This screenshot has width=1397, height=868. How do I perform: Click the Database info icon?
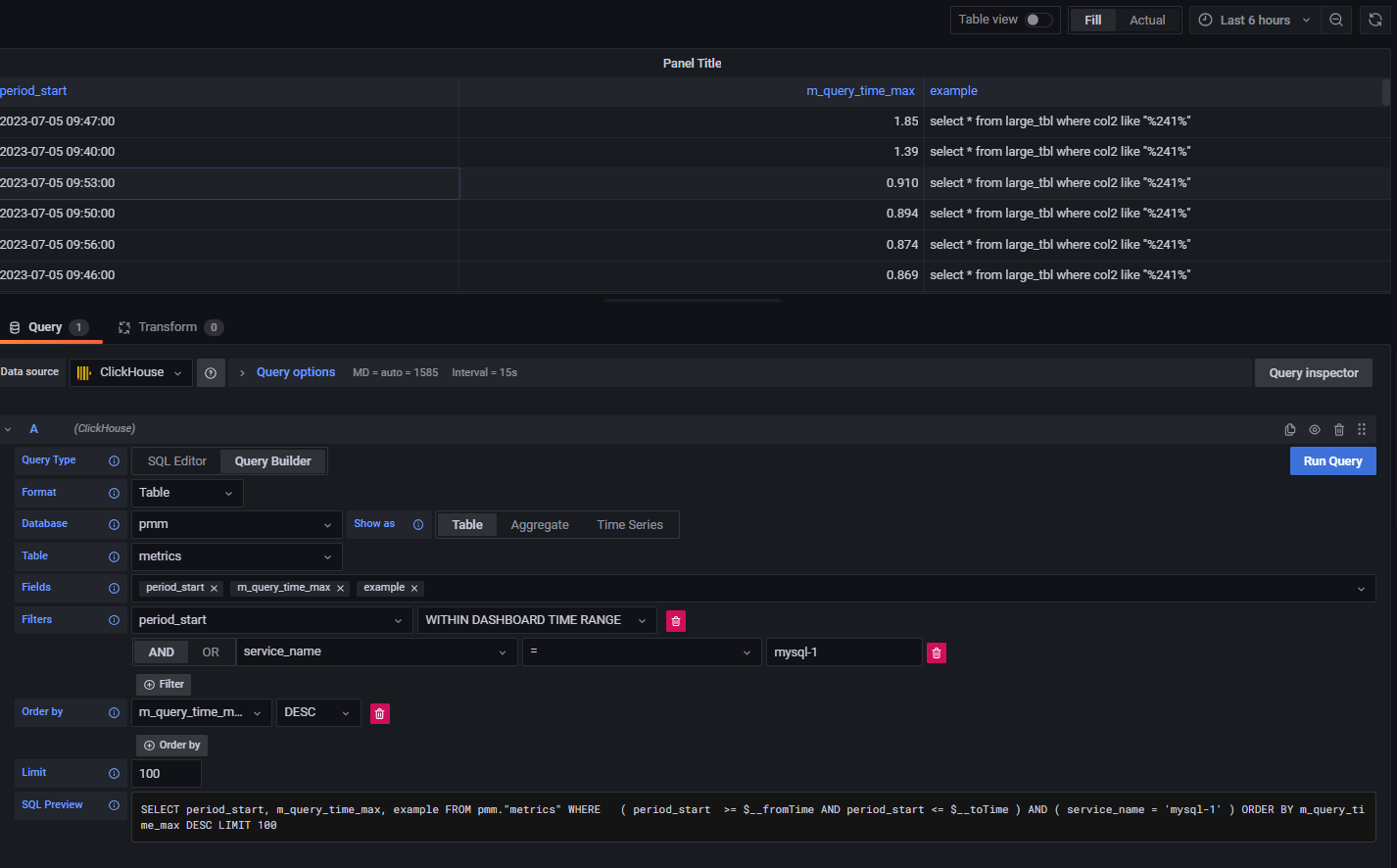[x=114, y=524]
